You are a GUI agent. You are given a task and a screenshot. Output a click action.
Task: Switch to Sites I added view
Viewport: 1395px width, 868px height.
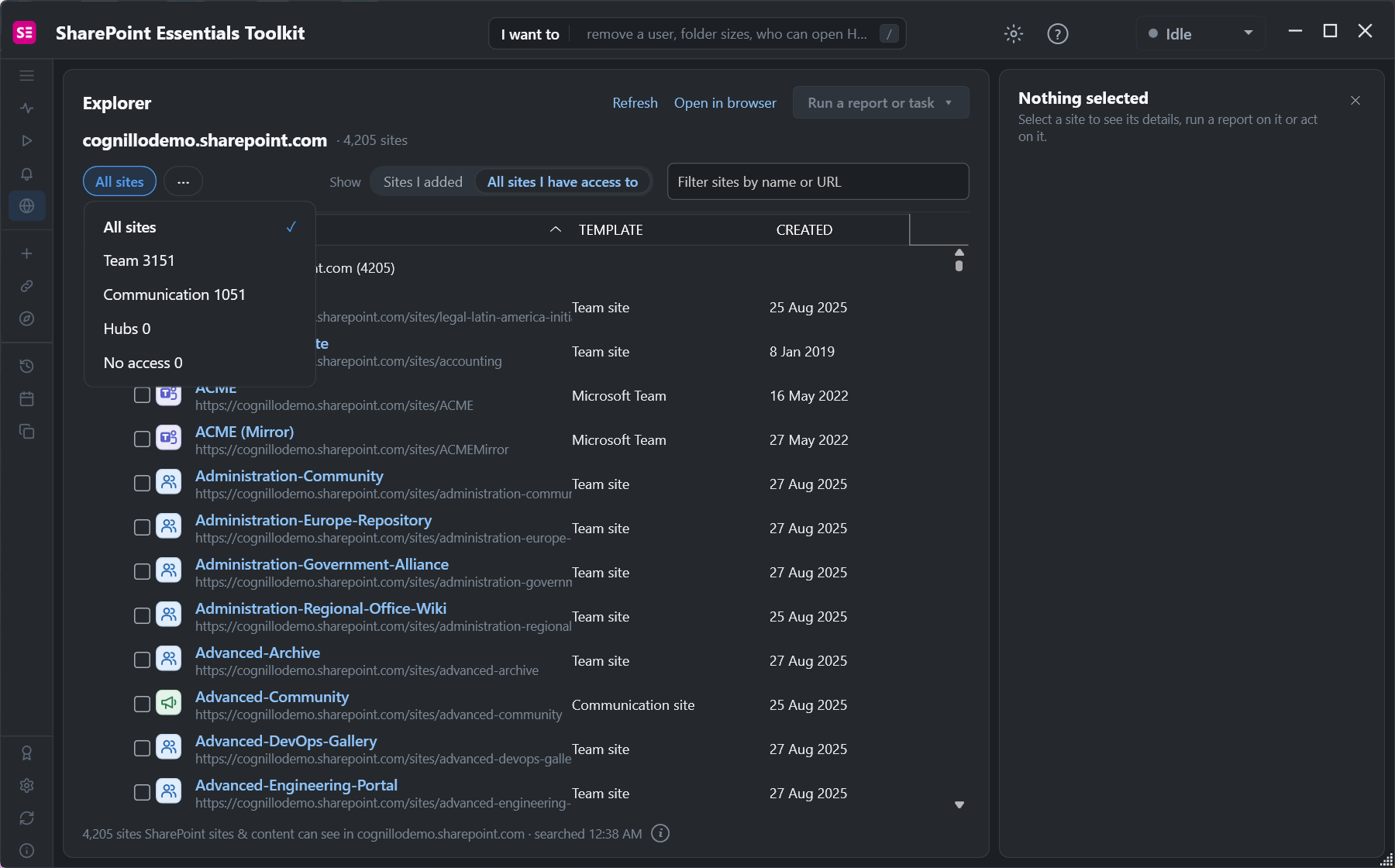click(x=422, y=181)
